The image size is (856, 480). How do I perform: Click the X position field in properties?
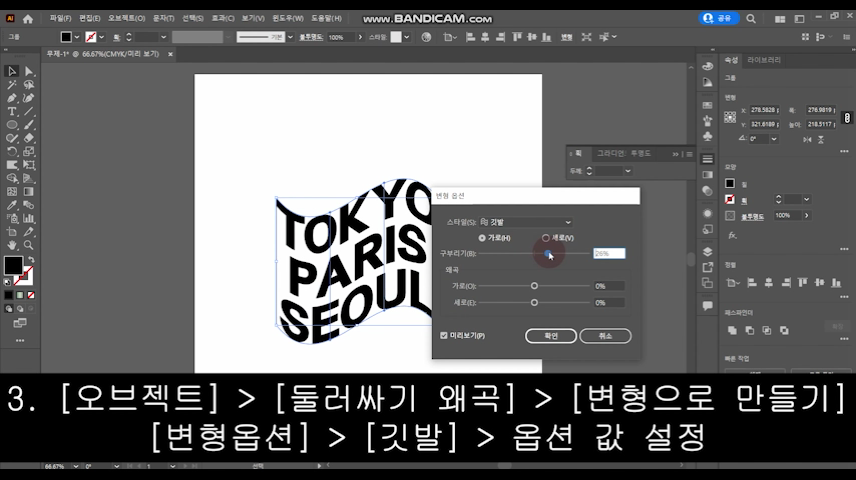click(x=764, y=110)
